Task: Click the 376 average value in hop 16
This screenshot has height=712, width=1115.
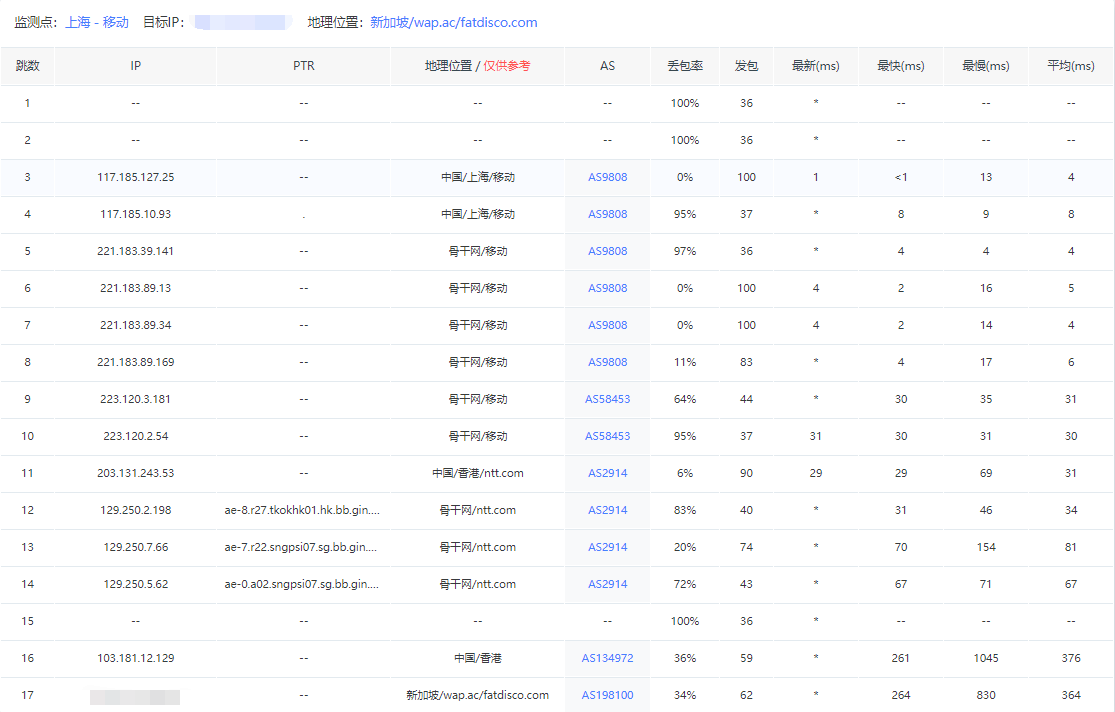Action: (x=1071, y=658)
